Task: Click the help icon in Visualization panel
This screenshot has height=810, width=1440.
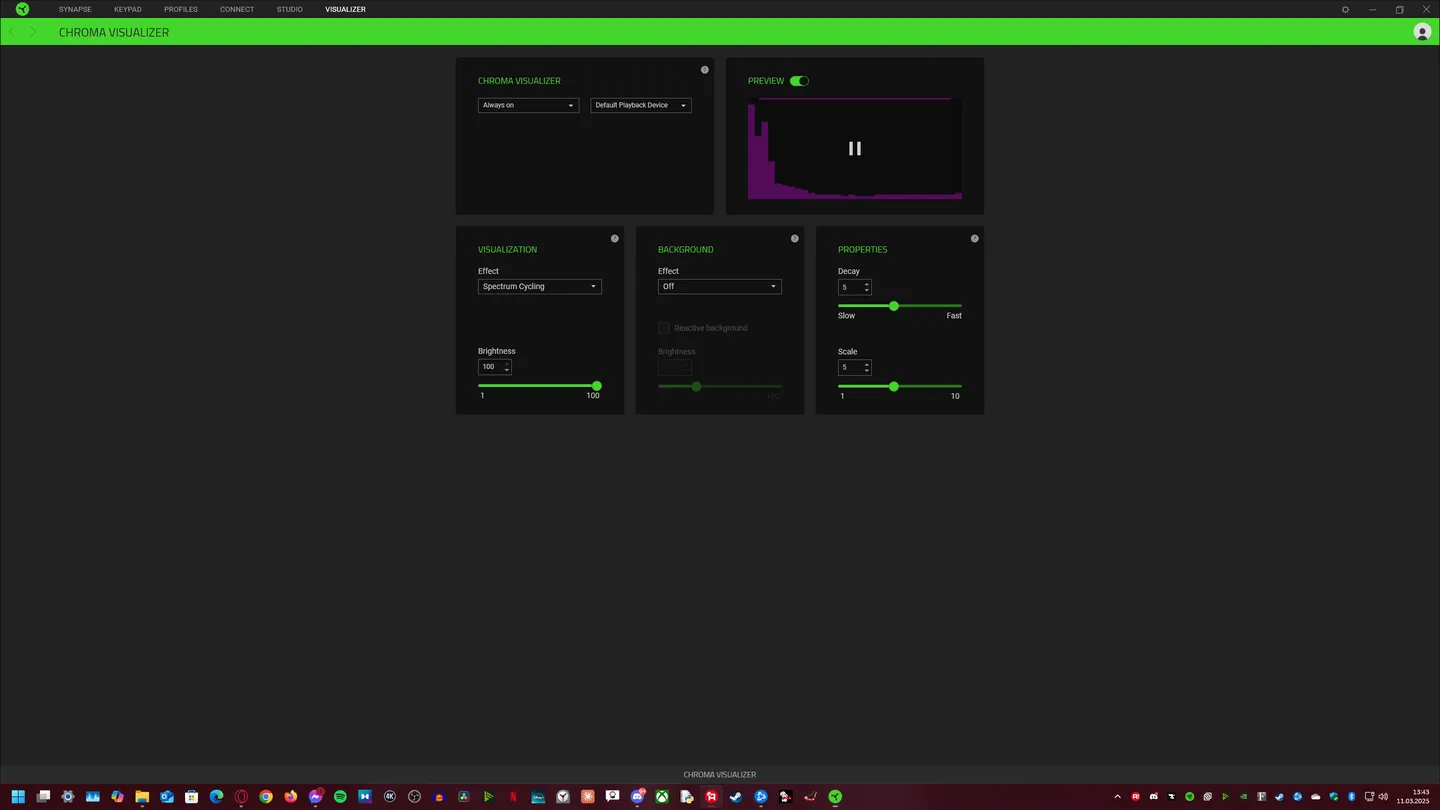Action: [615, 239]
